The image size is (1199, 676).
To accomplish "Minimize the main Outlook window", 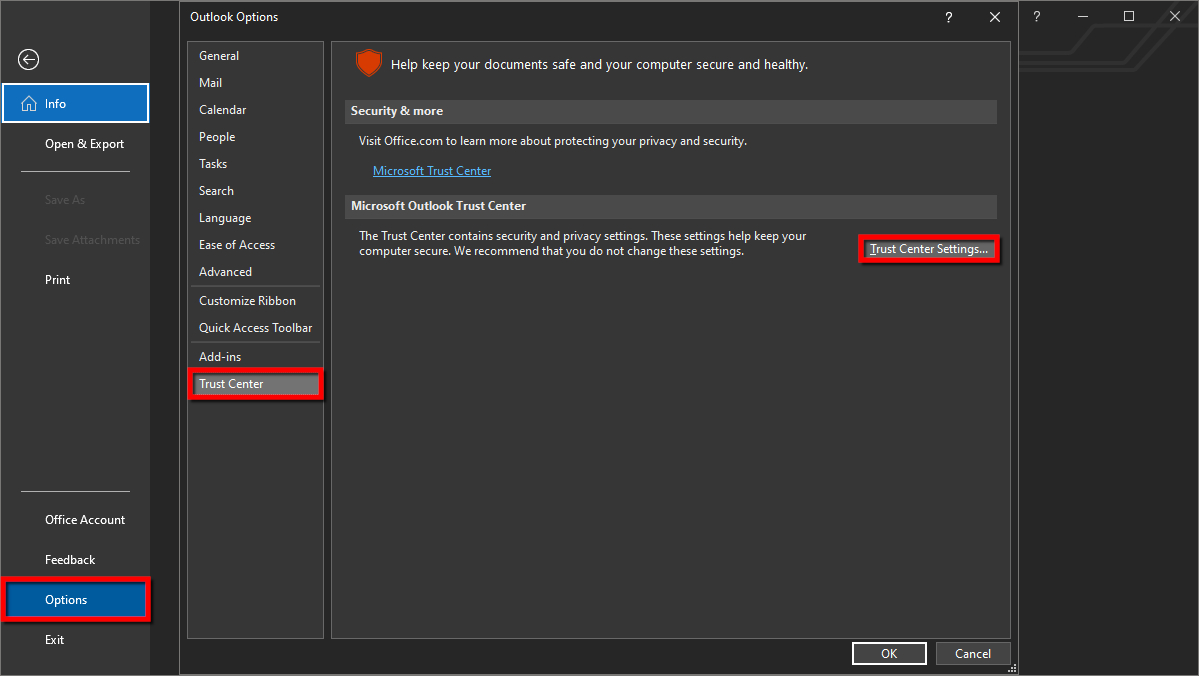I will tap(1083, 16).
